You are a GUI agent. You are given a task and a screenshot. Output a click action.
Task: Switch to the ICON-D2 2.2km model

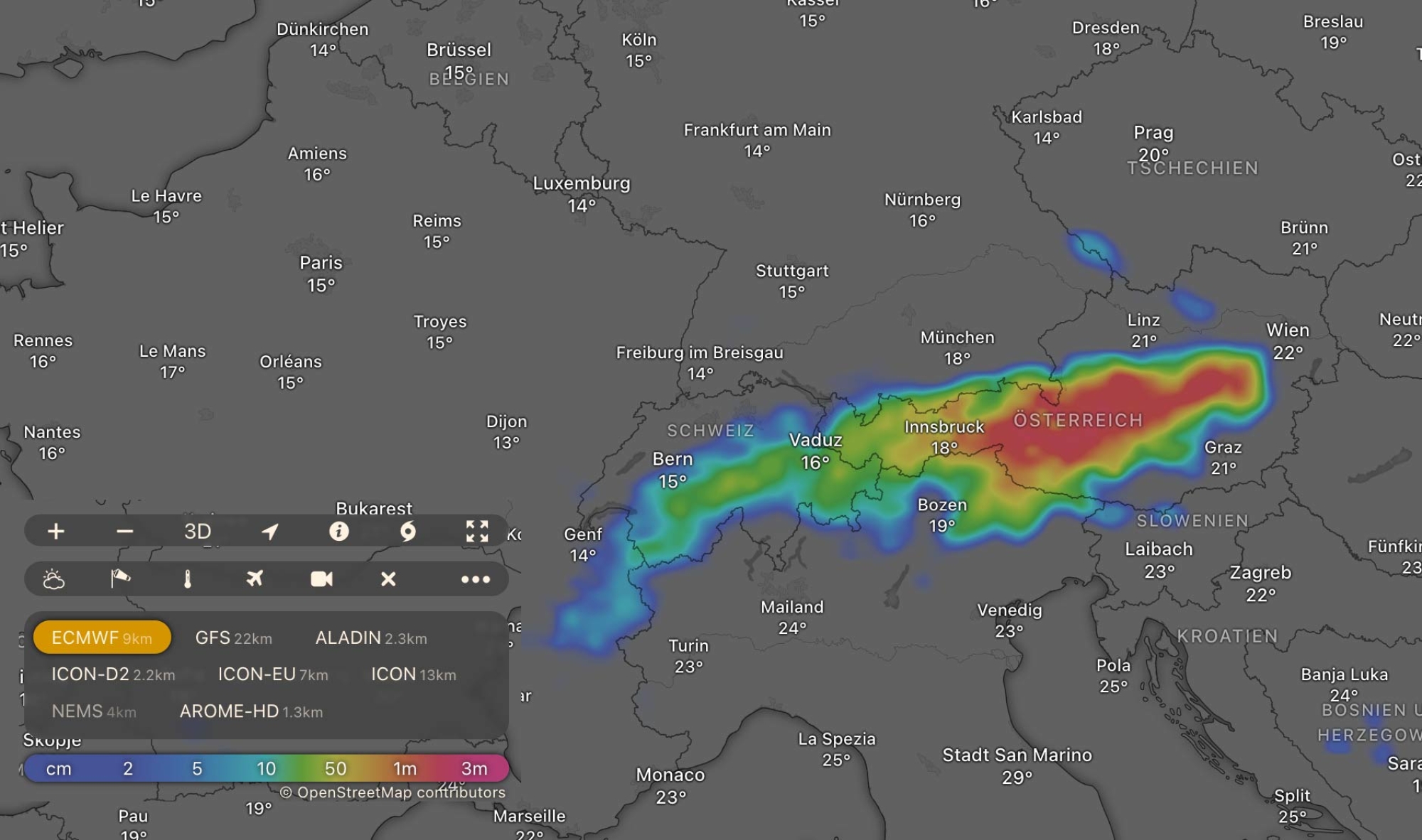point(112,674)
